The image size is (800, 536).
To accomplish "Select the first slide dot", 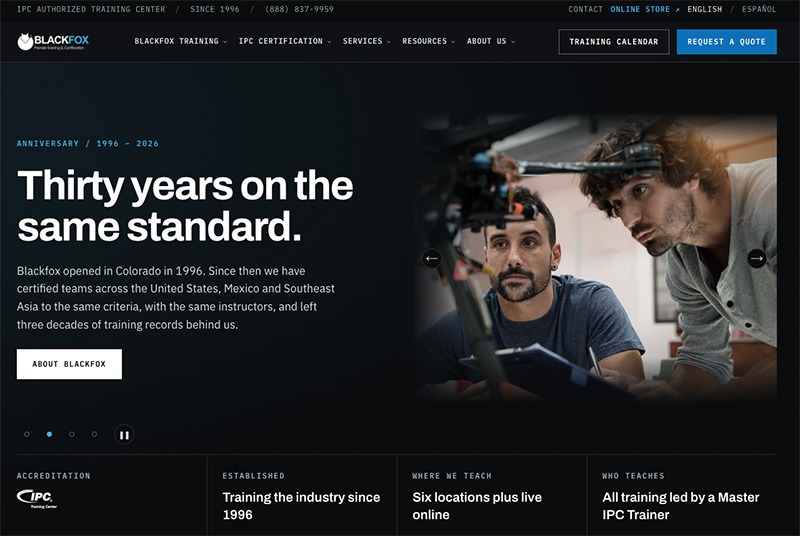I will [27, 435].
